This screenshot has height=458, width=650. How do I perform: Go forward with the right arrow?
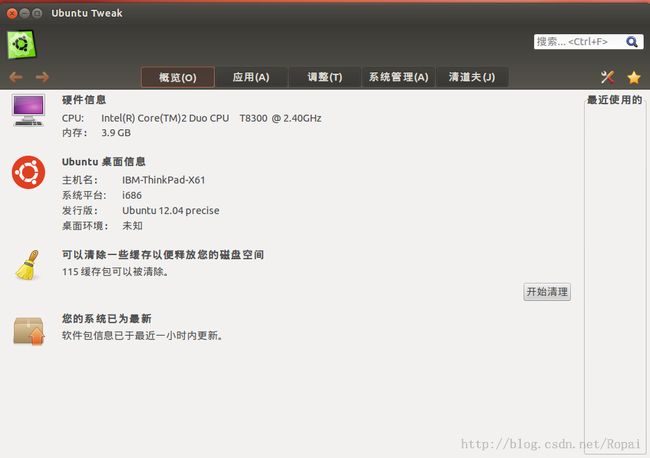[42, 77]
